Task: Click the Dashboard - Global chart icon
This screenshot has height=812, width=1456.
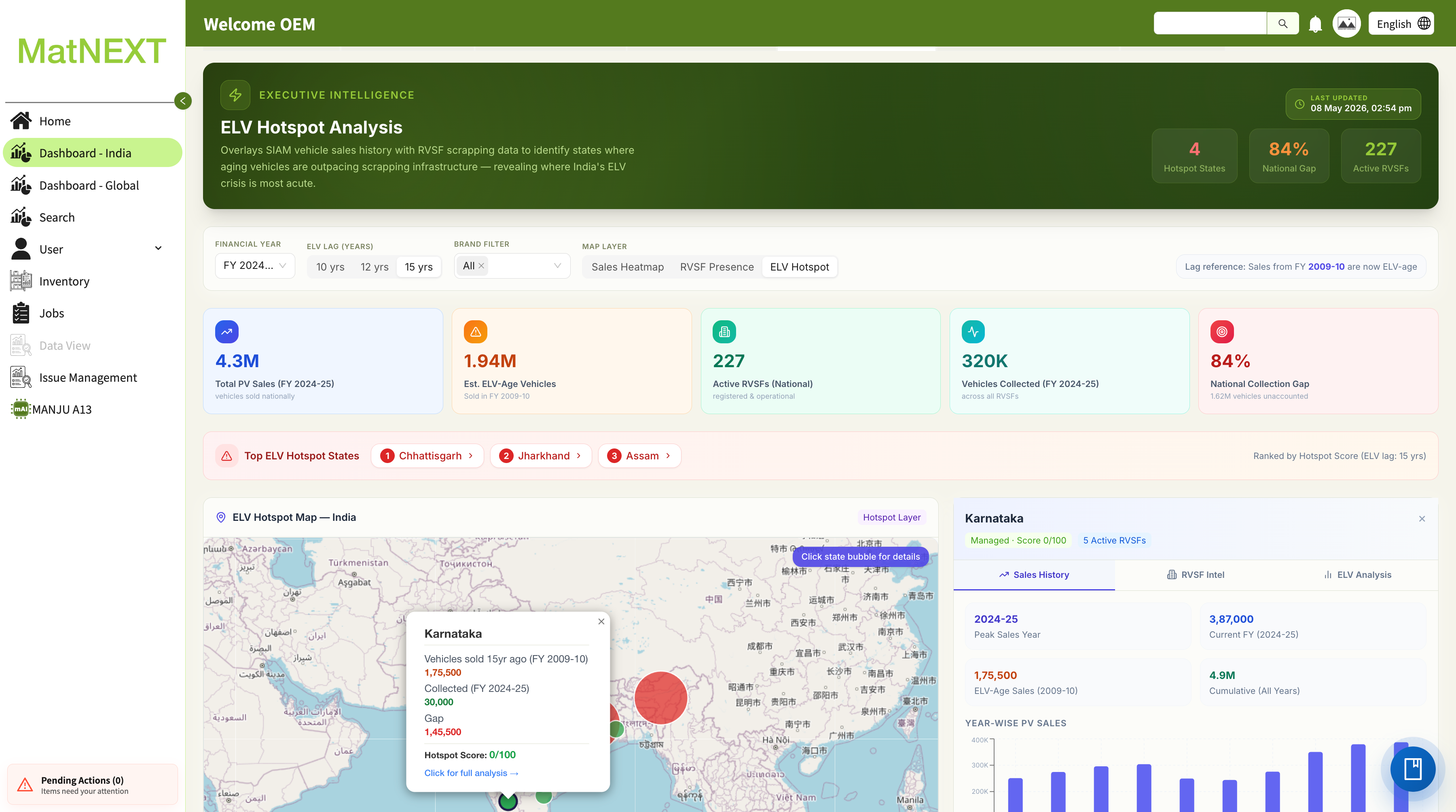Action: pos(21,185)
